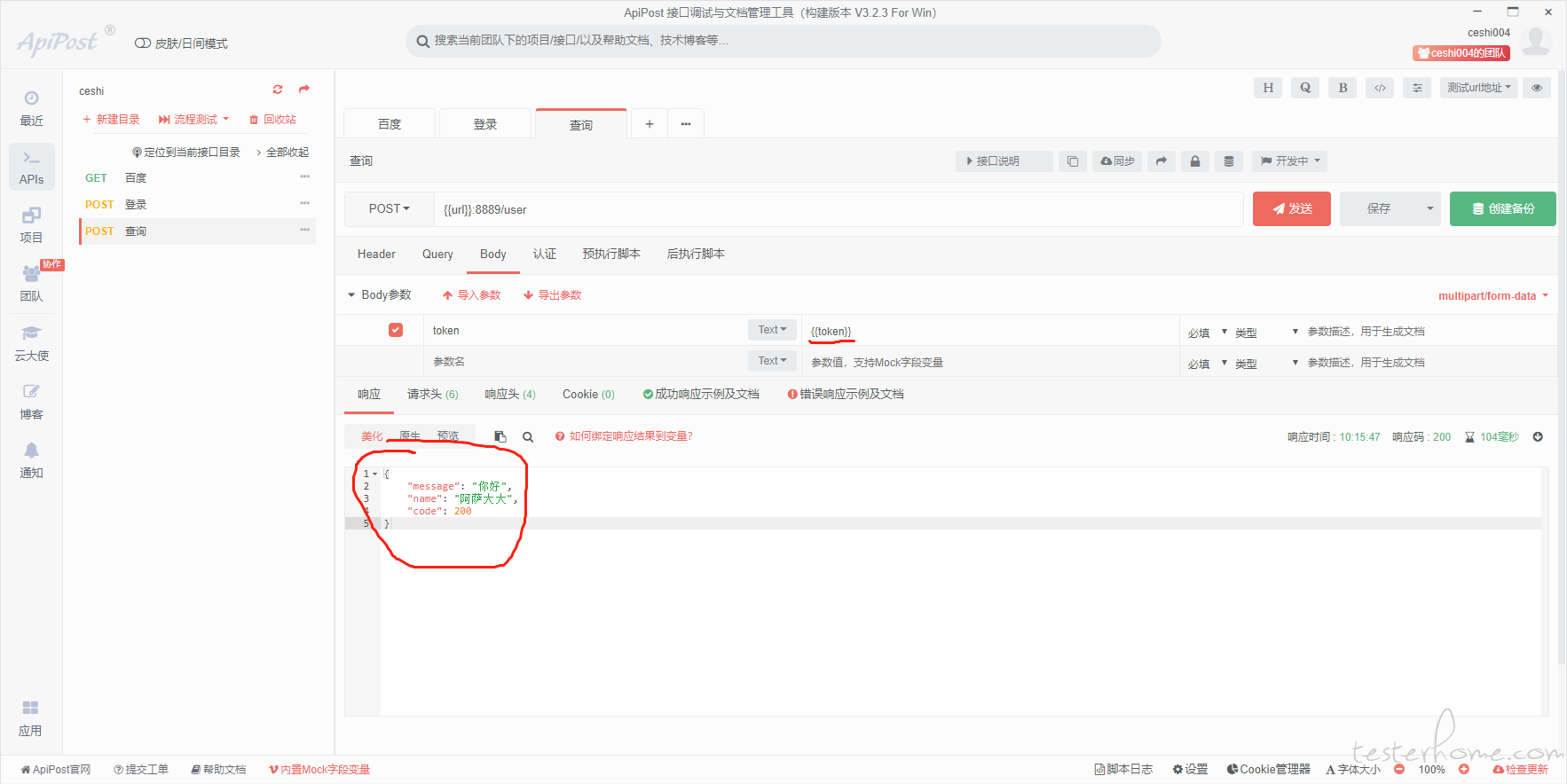Open the more tabs ellipsis menu
The image size is (1567, 784).
tap(686, 124)
